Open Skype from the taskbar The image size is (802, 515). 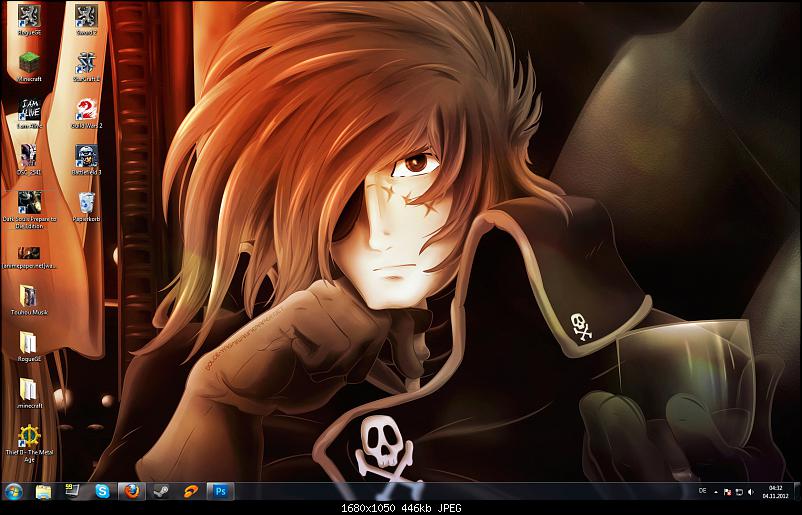pyautogui.click(x=102, y=491)
